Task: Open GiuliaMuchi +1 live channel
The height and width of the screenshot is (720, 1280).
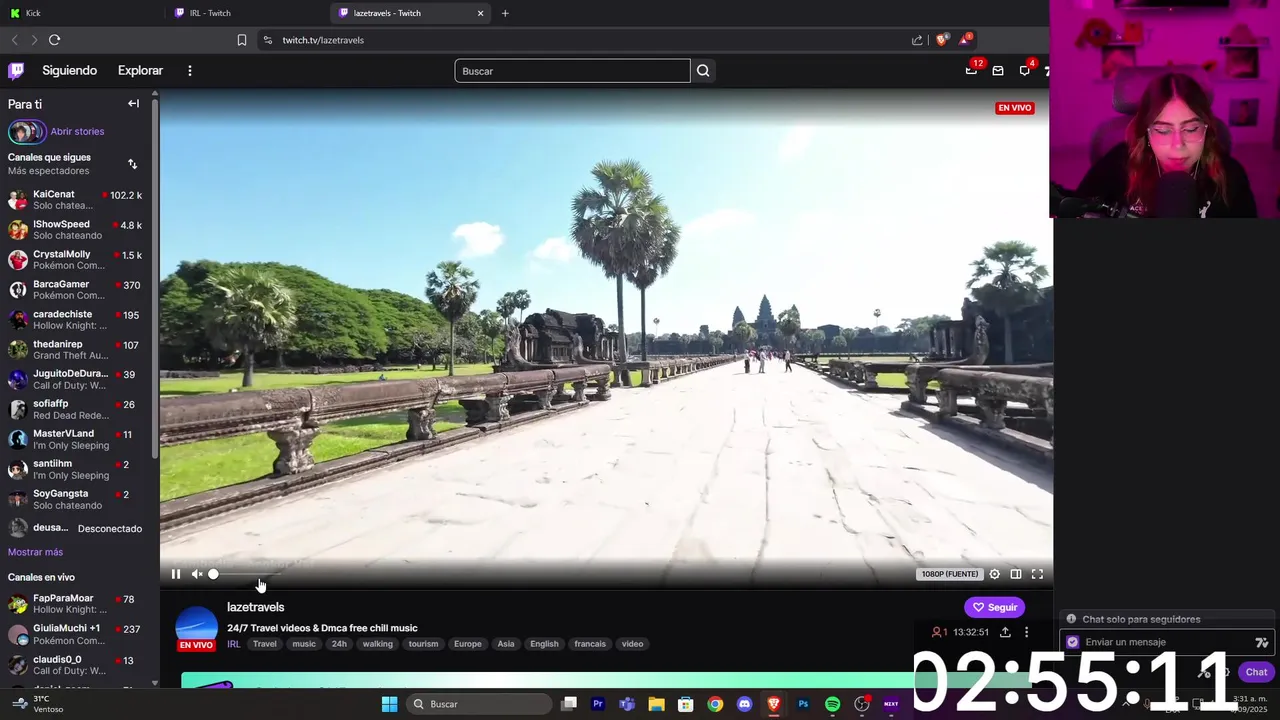Action: [77, 634]
